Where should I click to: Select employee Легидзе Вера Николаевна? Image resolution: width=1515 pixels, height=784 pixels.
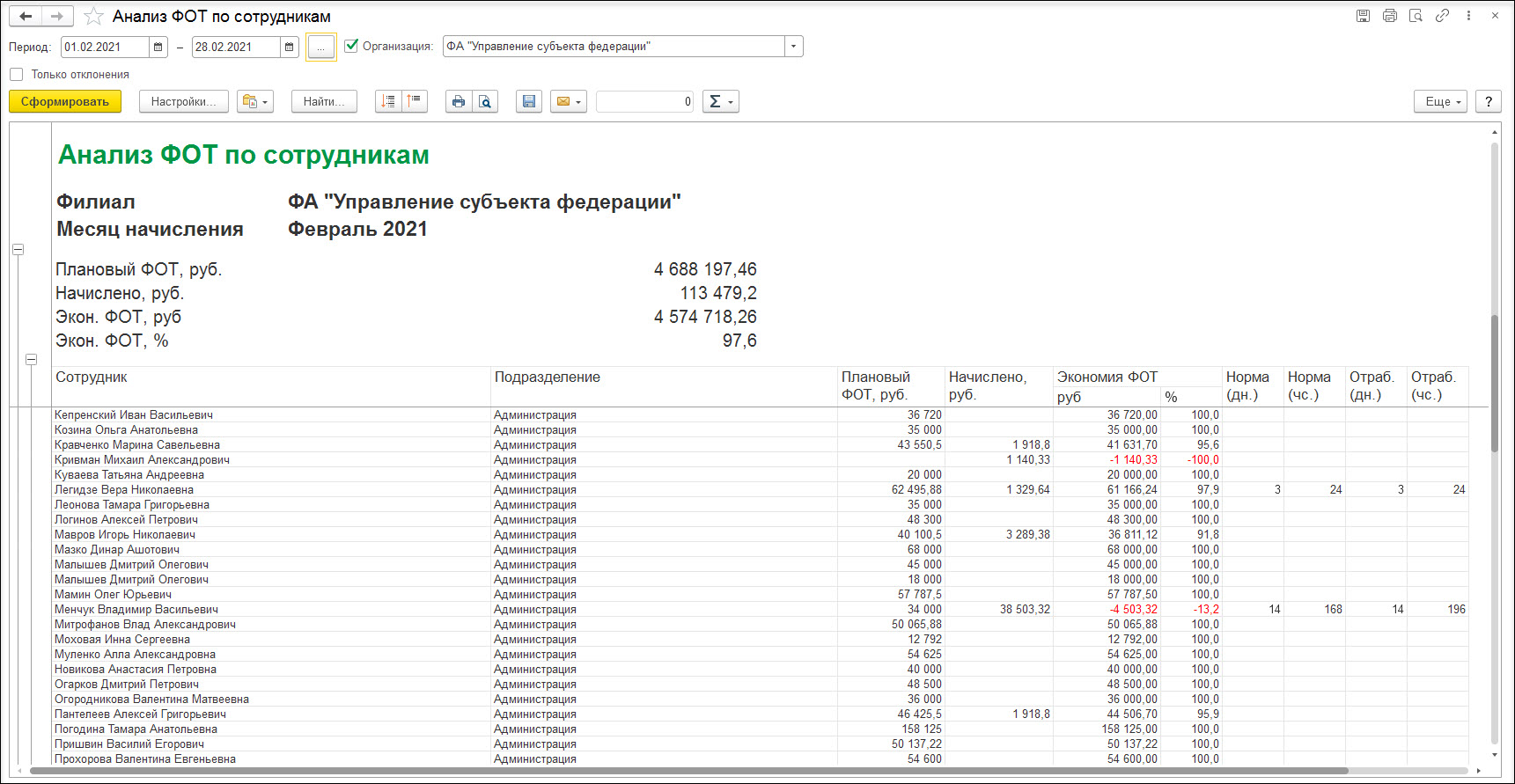point(124,490)
